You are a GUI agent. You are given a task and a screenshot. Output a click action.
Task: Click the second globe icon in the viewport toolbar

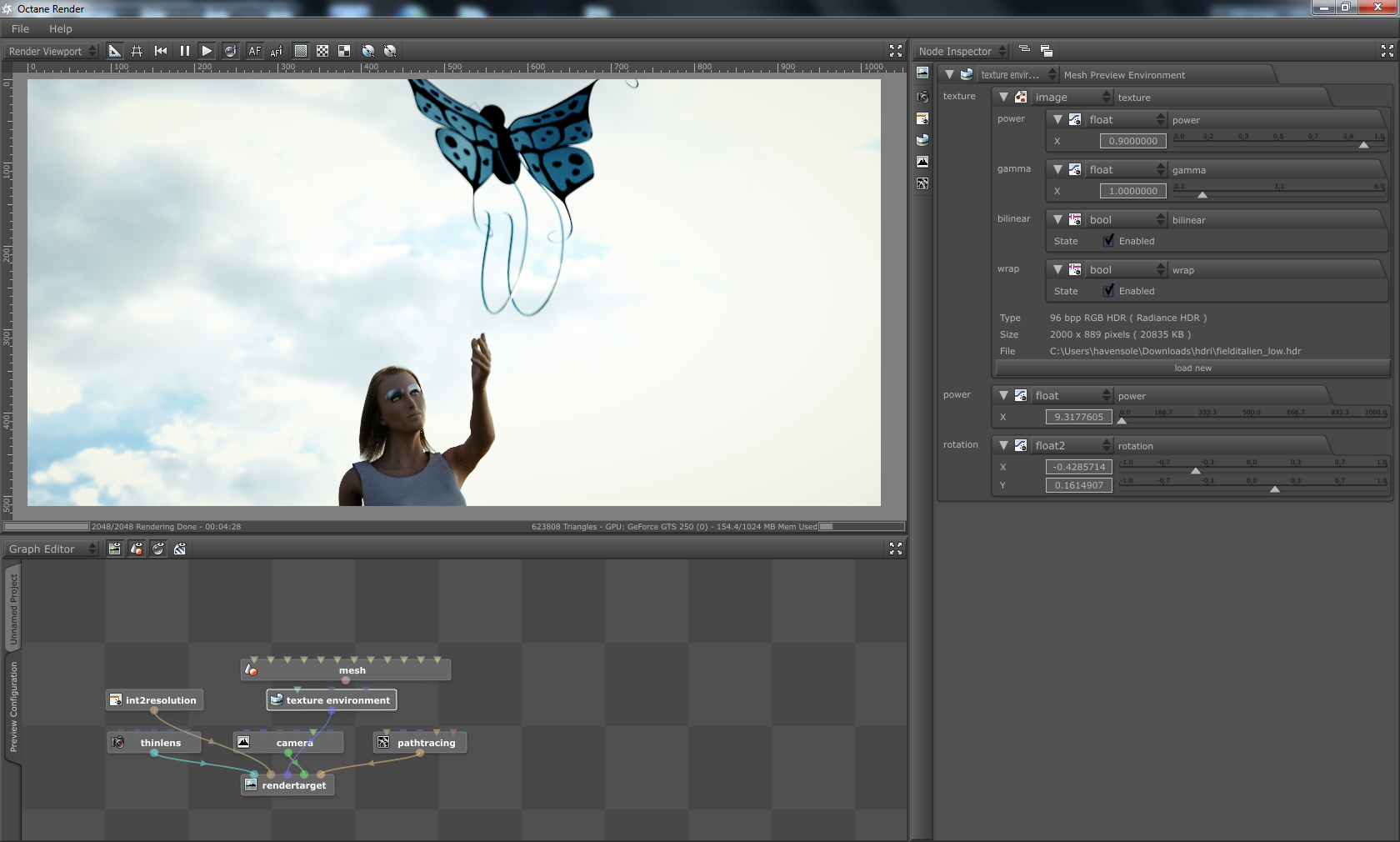tap(390, 51)
